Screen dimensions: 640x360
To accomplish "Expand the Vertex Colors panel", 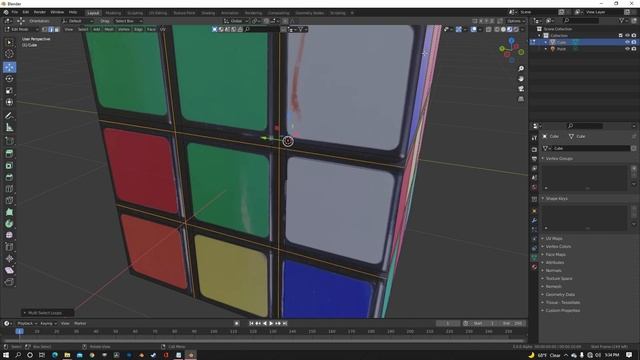I will (558, 247).
